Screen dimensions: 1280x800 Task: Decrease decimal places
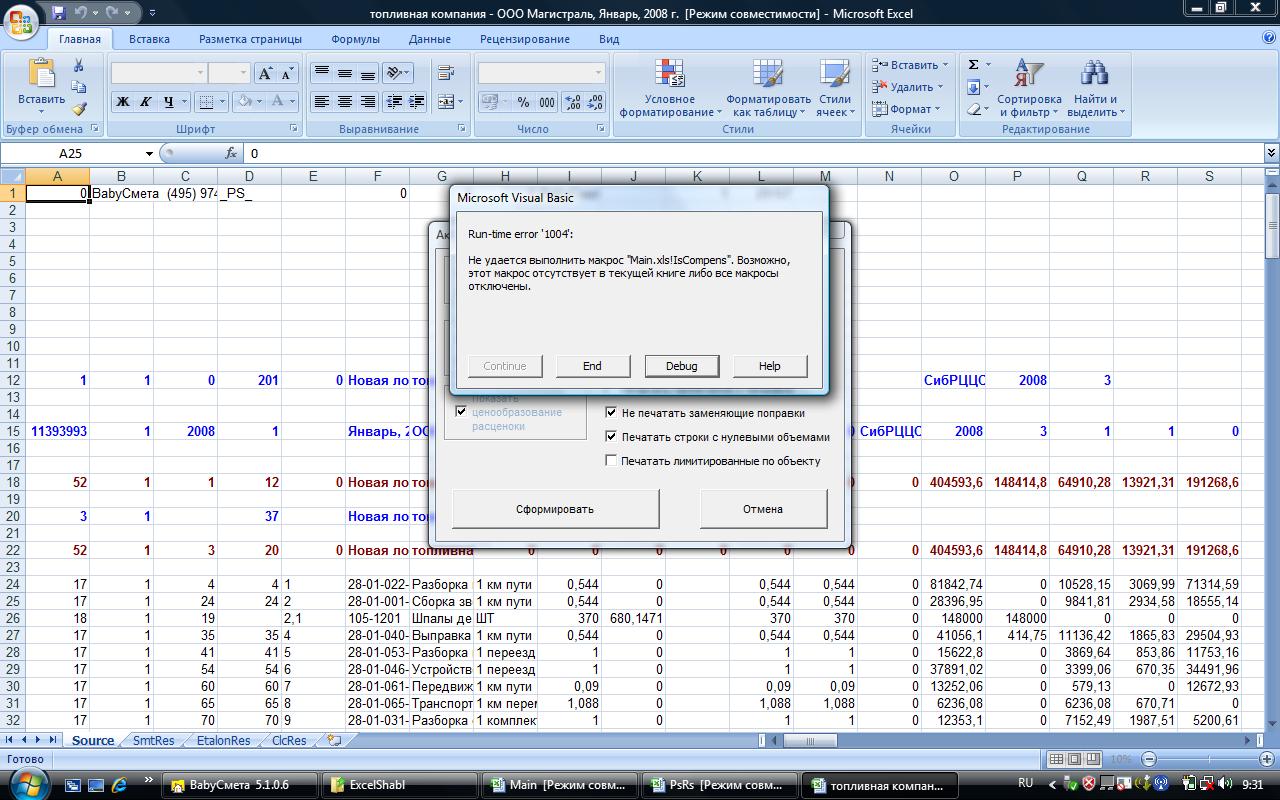coord(595,102)
